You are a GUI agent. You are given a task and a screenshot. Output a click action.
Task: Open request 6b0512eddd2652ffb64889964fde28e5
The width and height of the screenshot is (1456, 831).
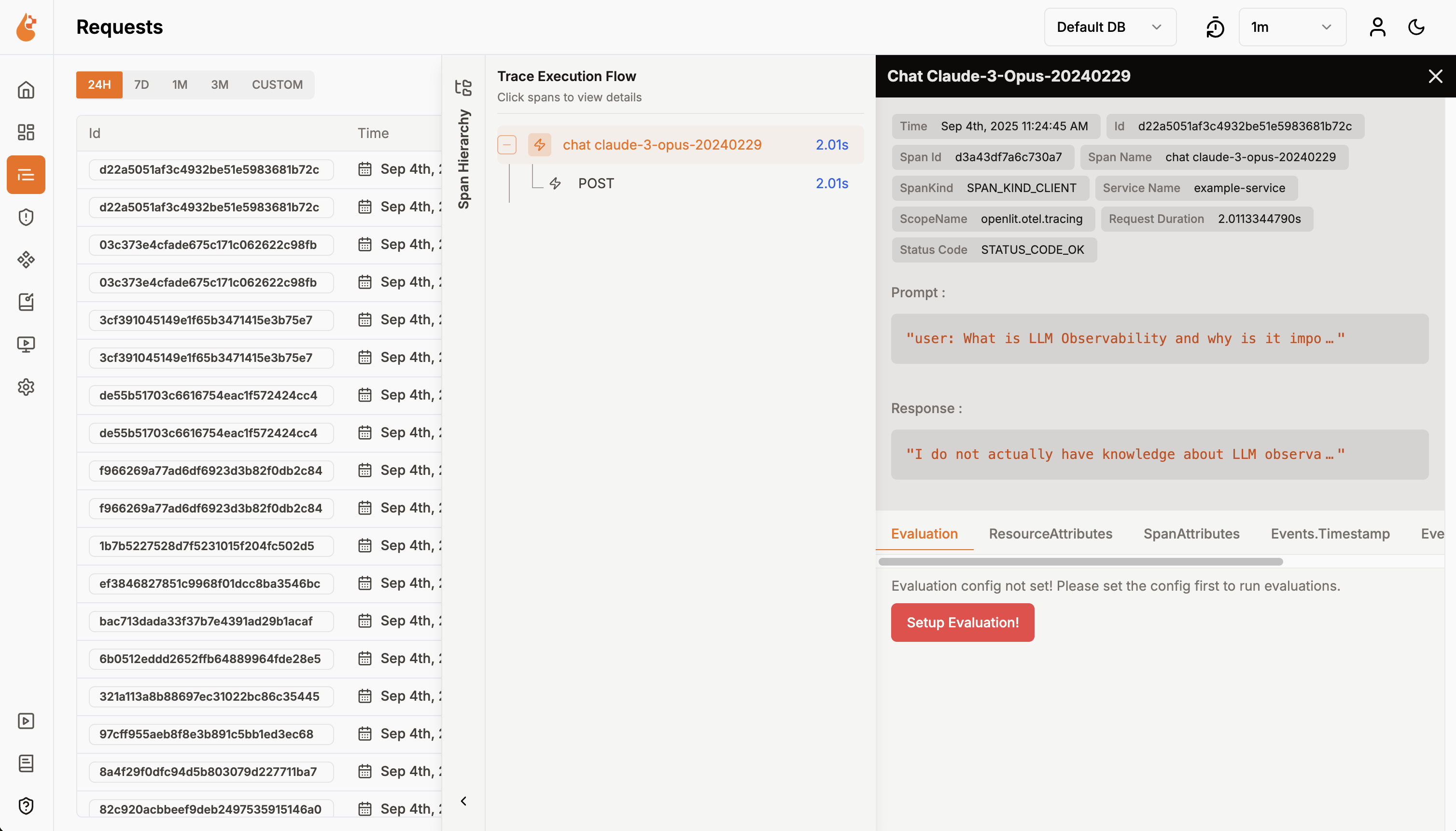210,659
